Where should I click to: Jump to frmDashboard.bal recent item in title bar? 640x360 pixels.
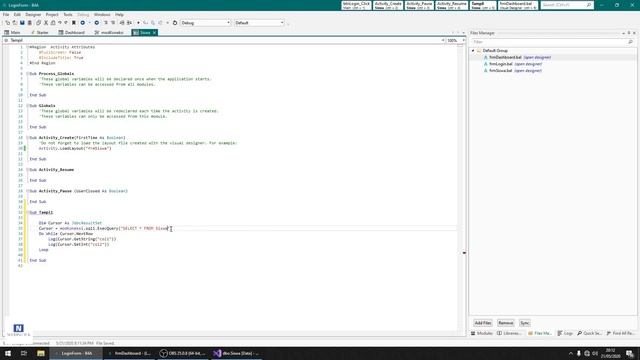pos(518,5)
